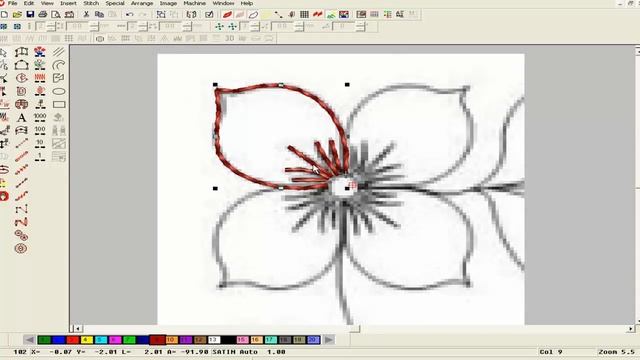
Task: Travel by 10 stitches button
Action: click(40, 144)
